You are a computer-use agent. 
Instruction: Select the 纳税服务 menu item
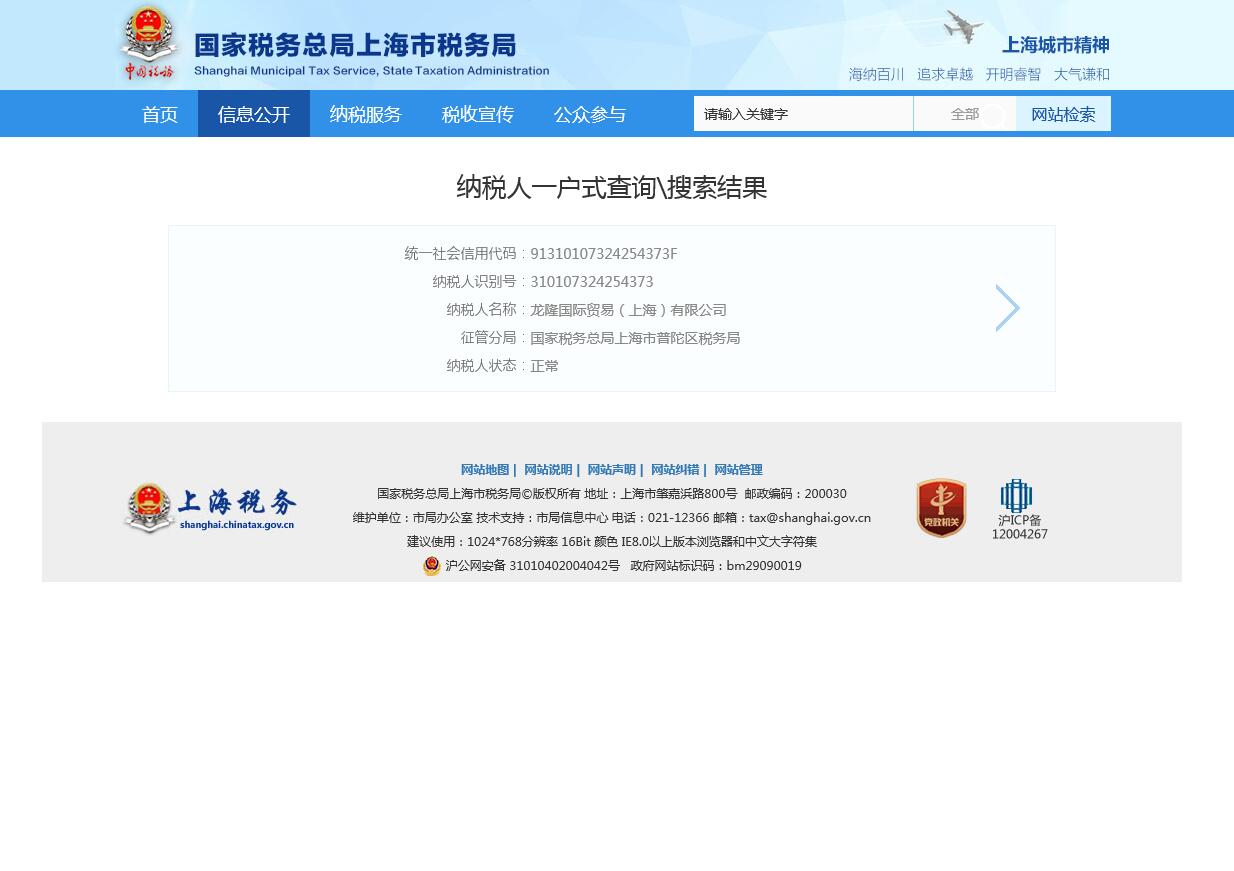tap(366, 114)
